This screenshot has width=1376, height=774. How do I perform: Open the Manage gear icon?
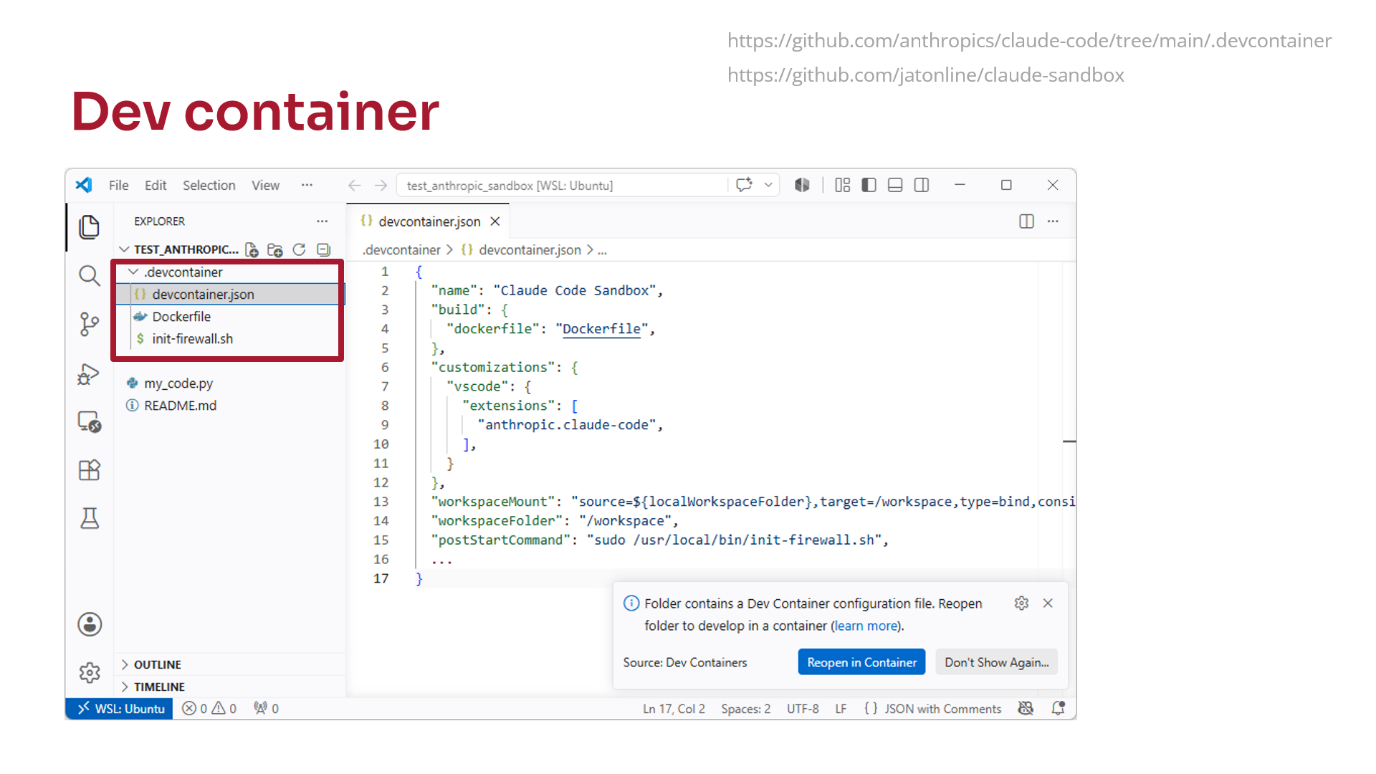click(89, 672)
